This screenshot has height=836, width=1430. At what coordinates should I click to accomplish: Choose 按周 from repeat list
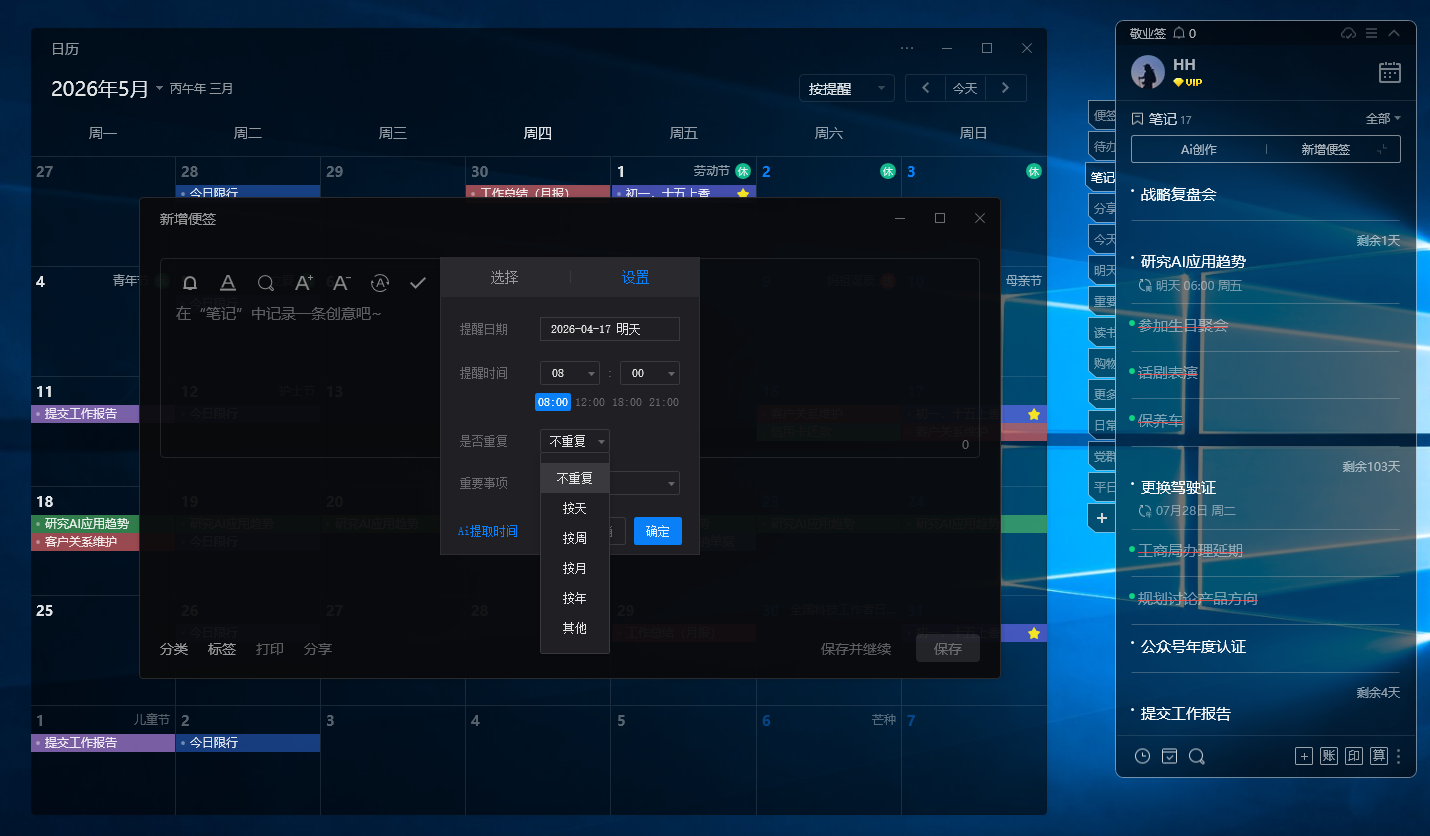point(575,538)
